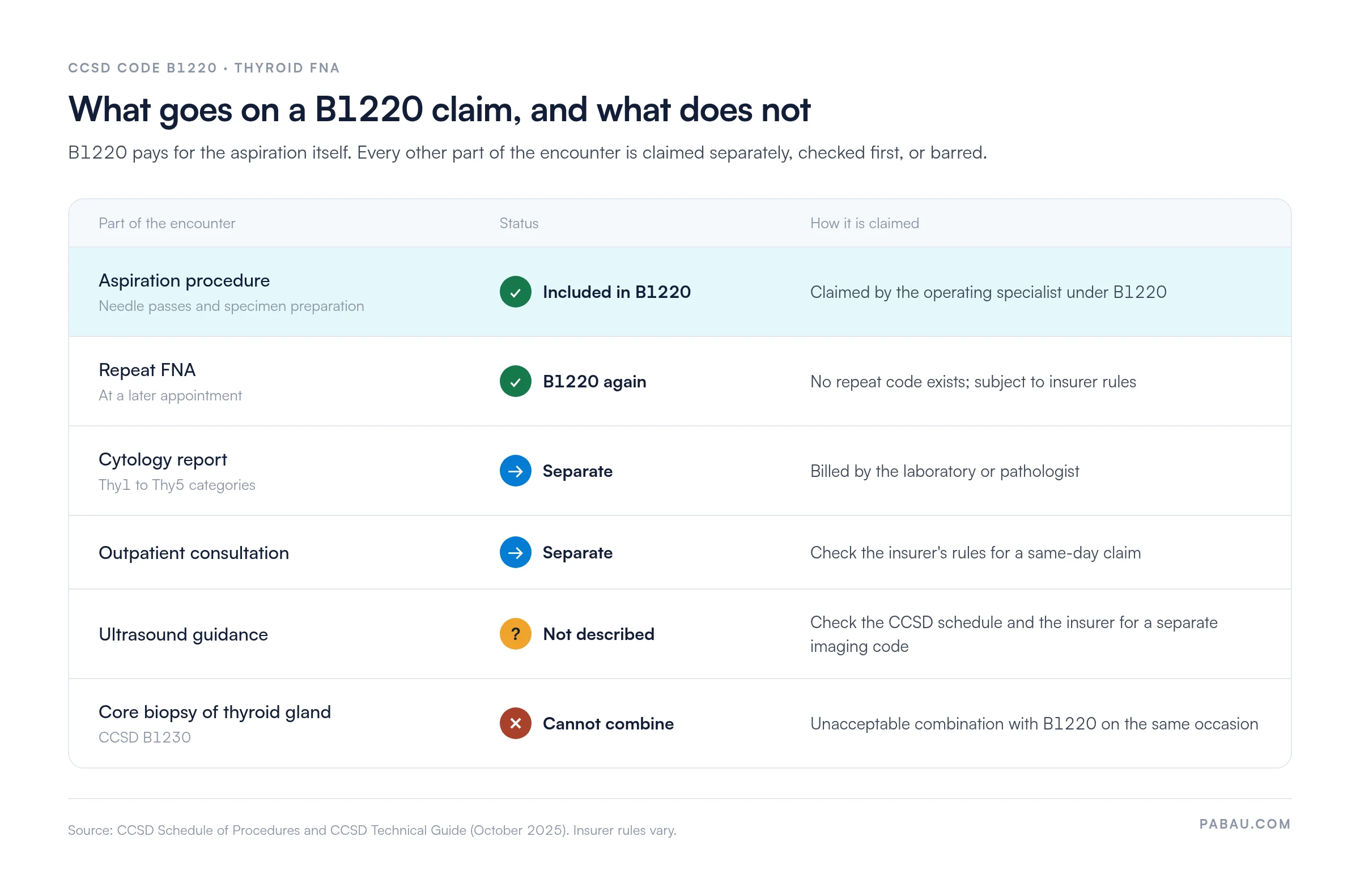The image size is (1360, 896).
Task: Click the 'Not described' status label
Action: pos(598,634)
